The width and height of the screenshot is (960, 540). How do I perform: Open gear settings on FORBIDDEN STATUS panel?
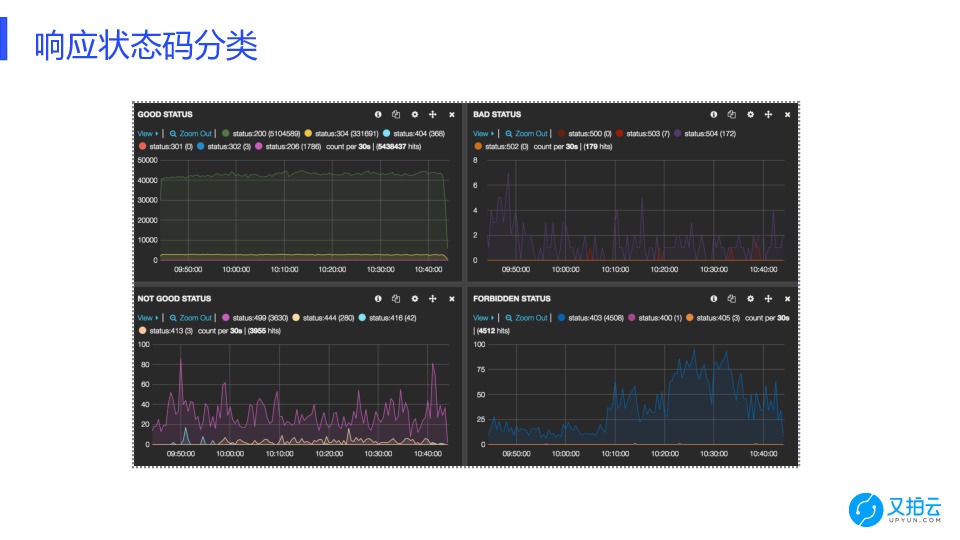pos(750,299)
